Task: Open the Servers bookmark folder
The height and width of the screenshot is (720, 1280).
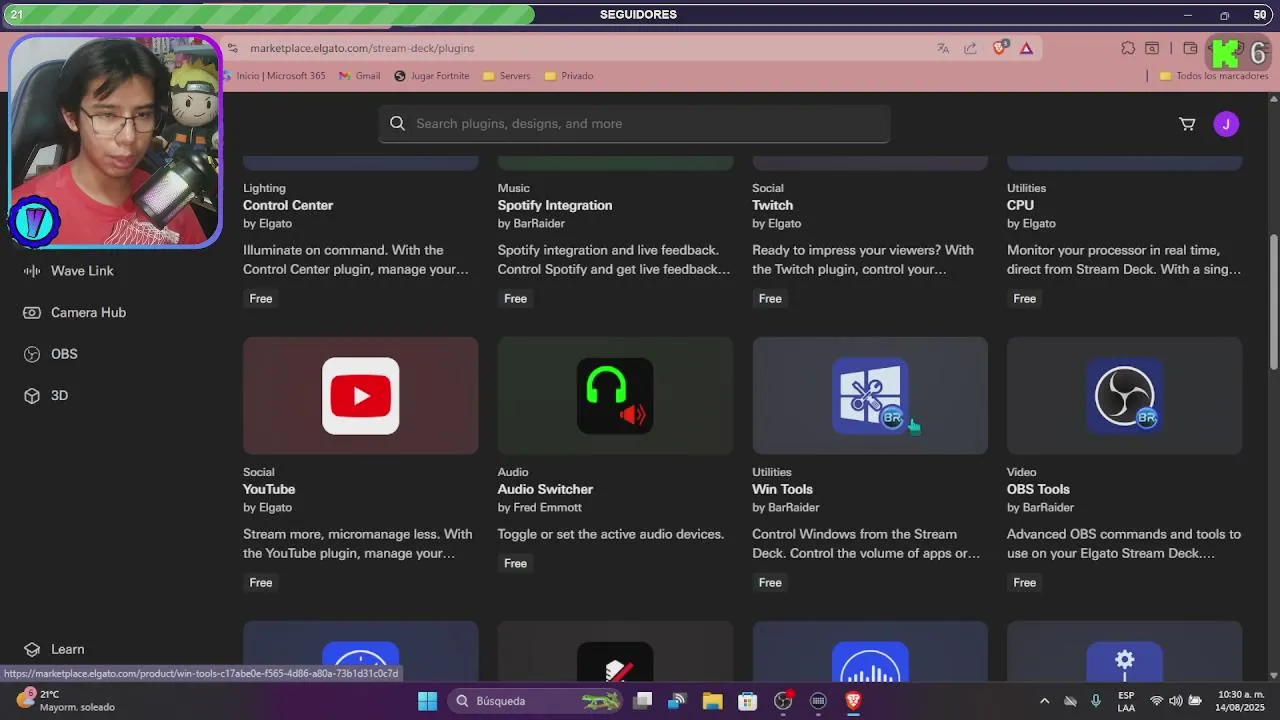Action: tap(507, 76)
